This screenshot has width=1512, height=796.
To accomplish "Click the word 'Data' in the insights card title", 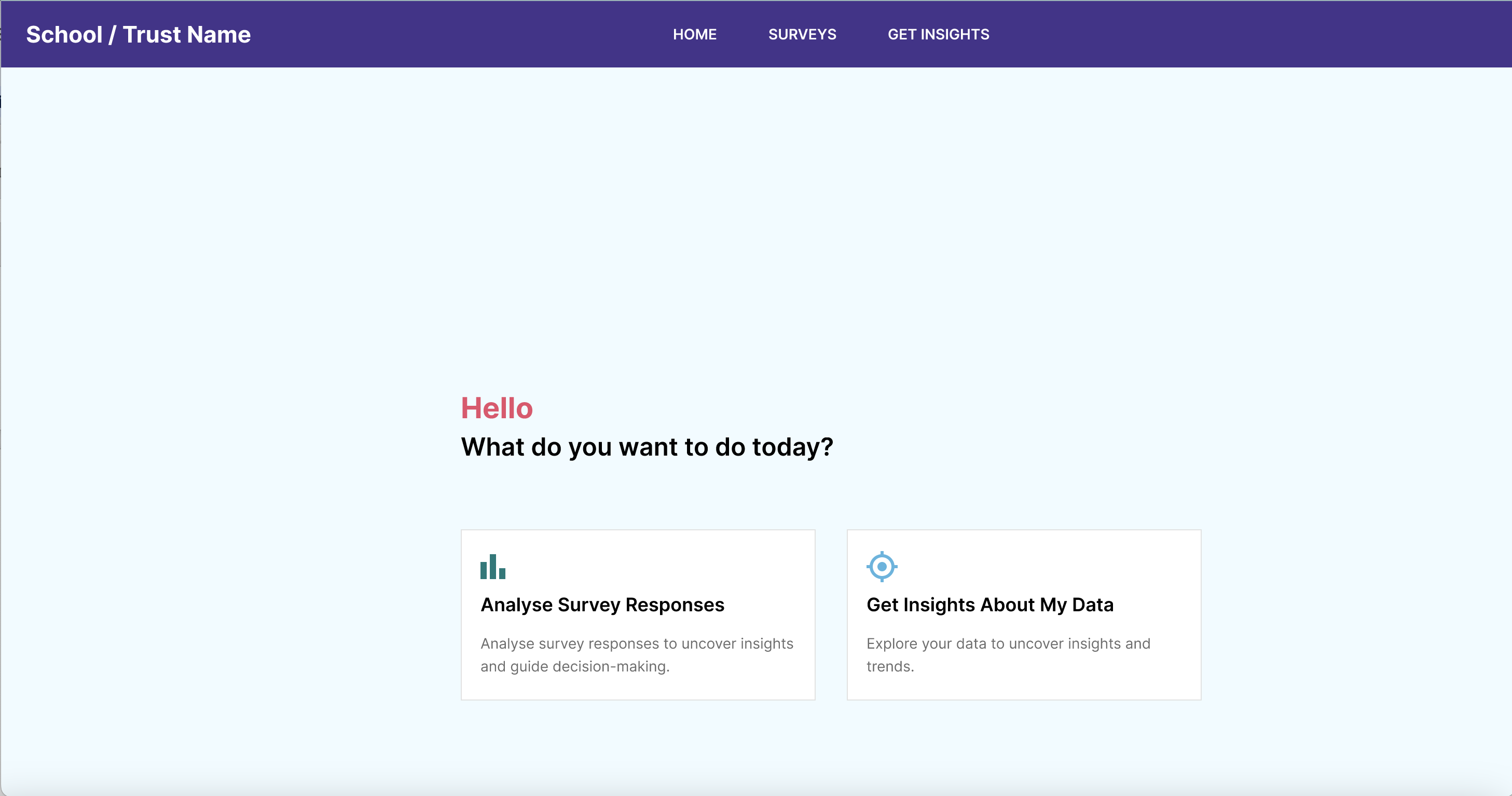I will pos(1092,605).
